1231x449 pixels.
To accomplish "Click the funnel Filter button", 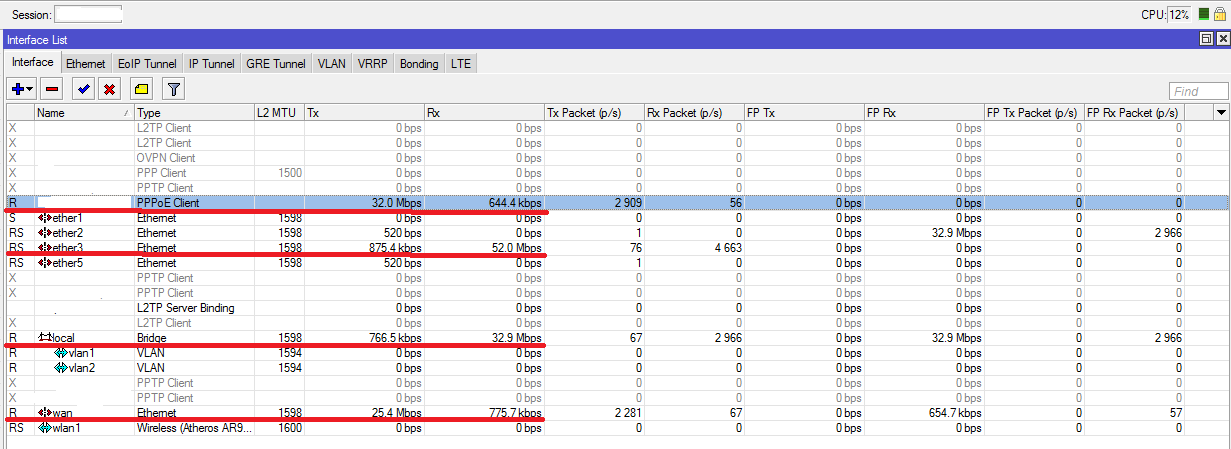I will click(x=173, y=89).
